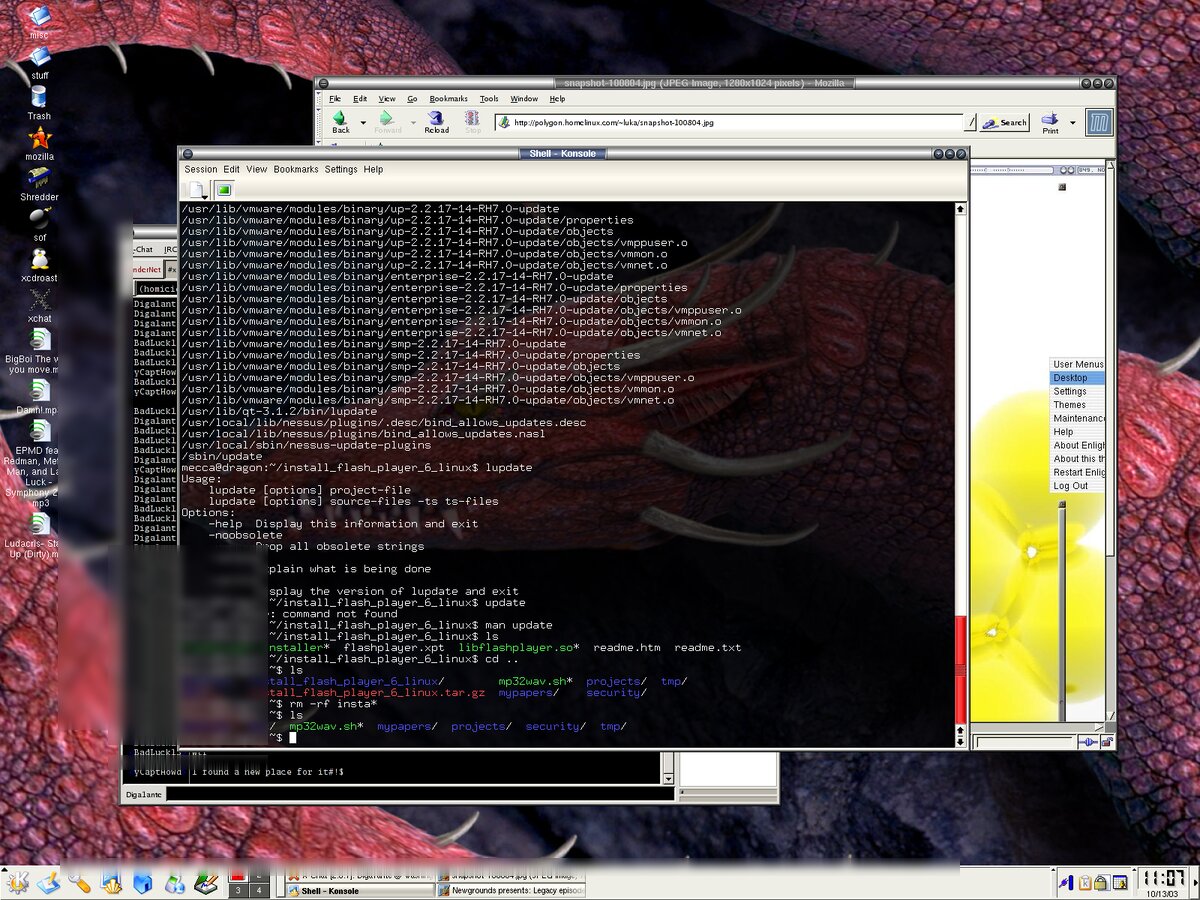Select Settings in the Enlightenment menu
Viewport: 1200px width, 900px height.
1077,391
